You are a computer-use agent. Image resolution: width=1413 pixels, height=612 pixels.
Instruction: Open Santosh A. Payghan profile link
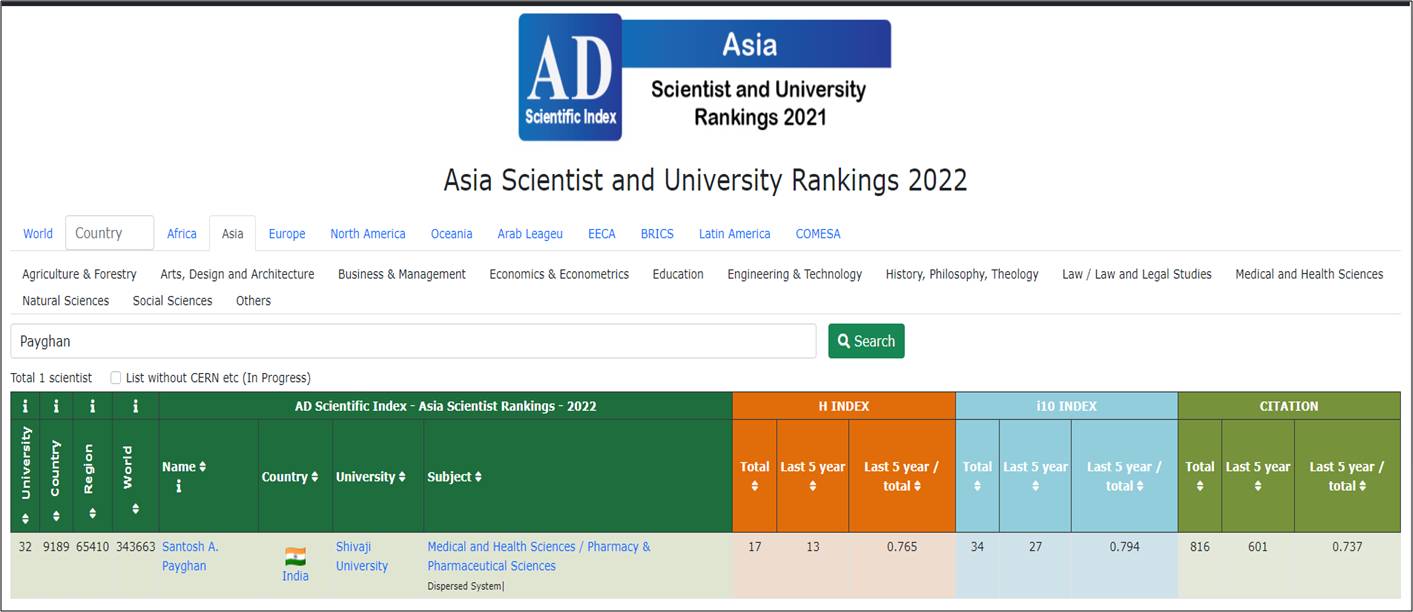coord(190,556)
